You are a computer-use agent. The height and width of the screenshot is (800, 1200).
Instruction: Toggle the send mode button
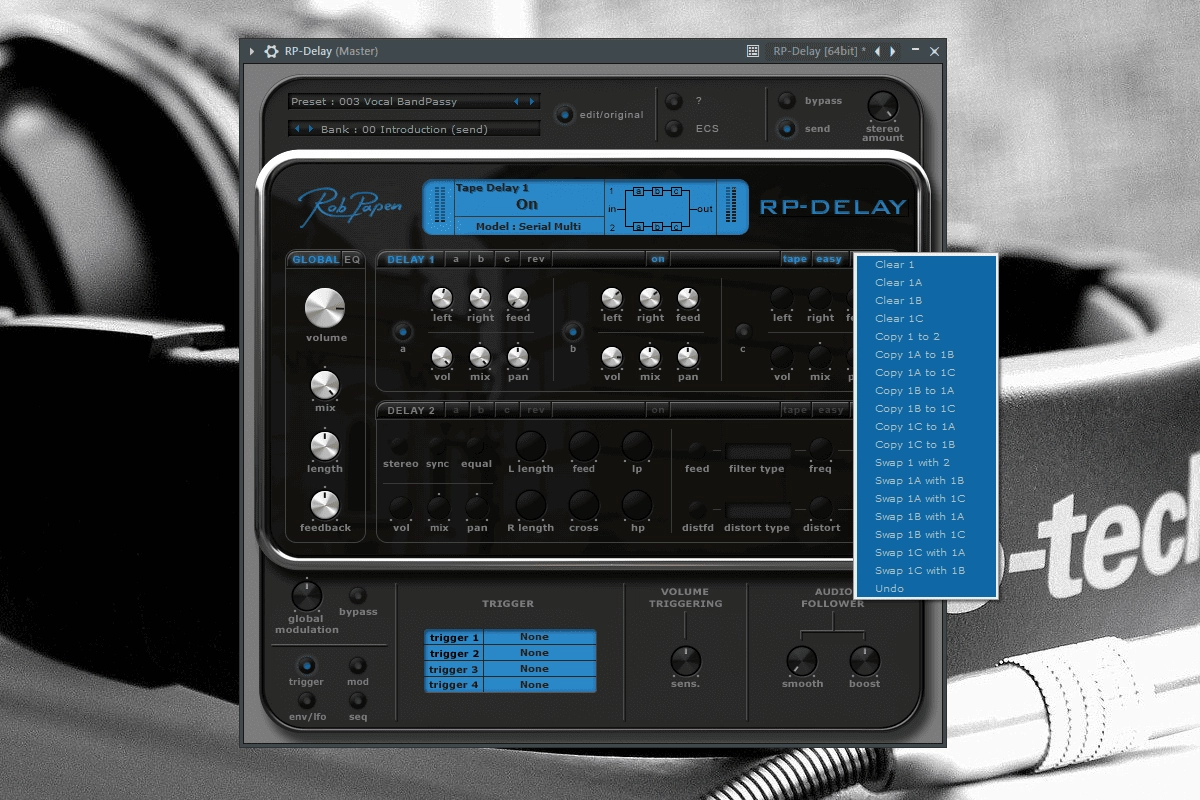click(x=787, y=128)
